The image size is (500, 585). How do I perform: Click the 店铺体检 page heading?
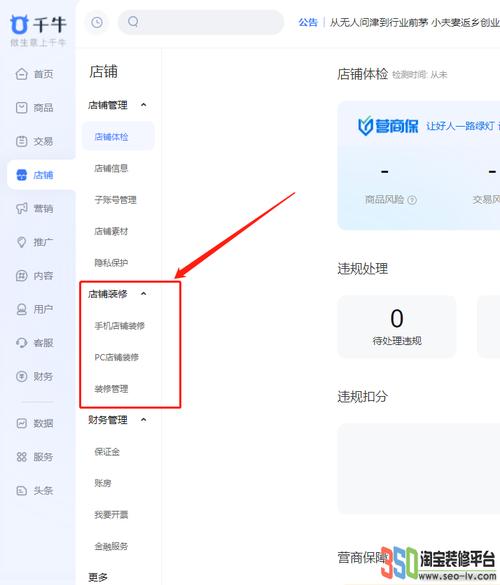(362, 74)
